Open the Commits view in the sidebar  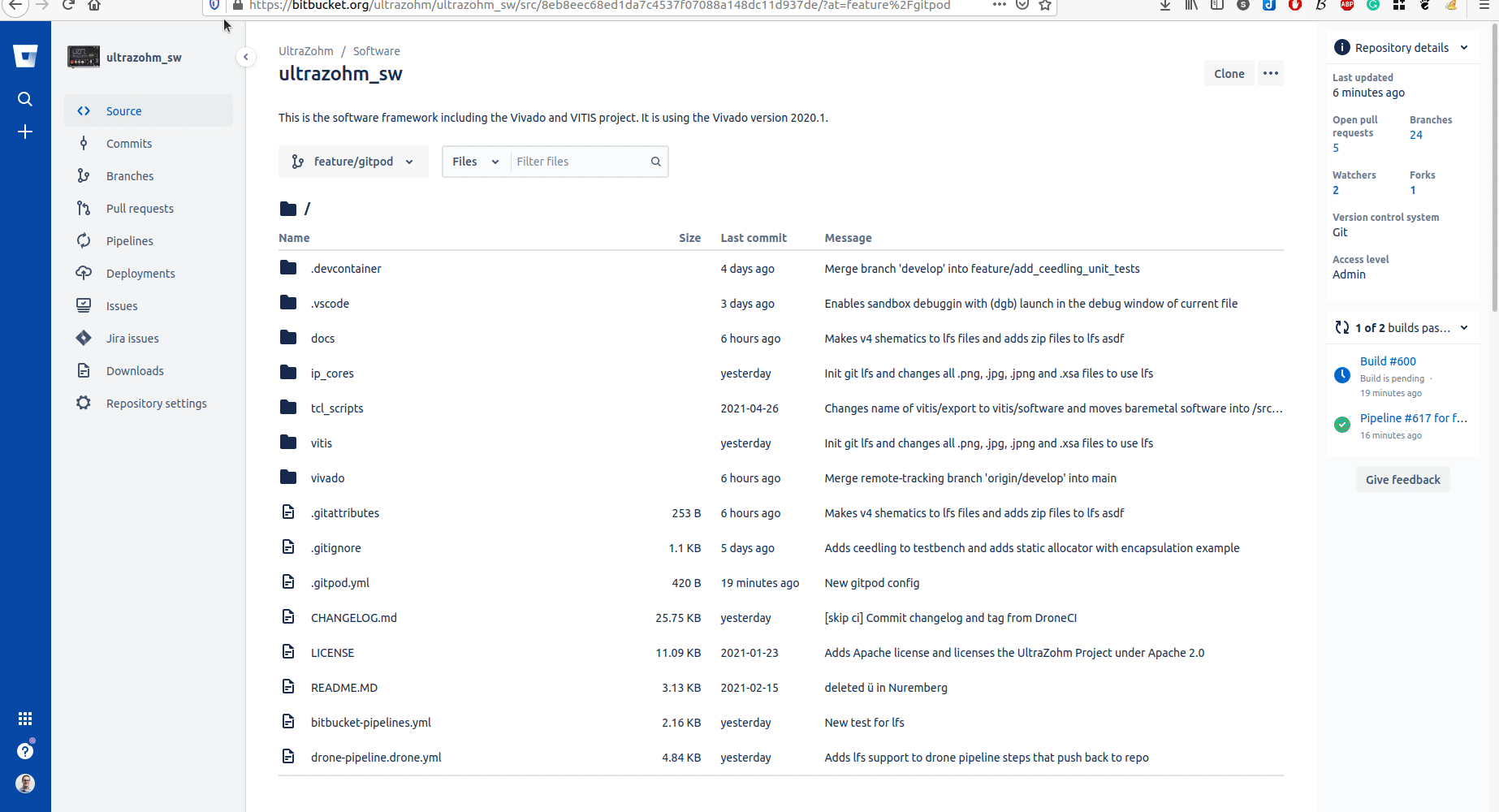(127, 143)
